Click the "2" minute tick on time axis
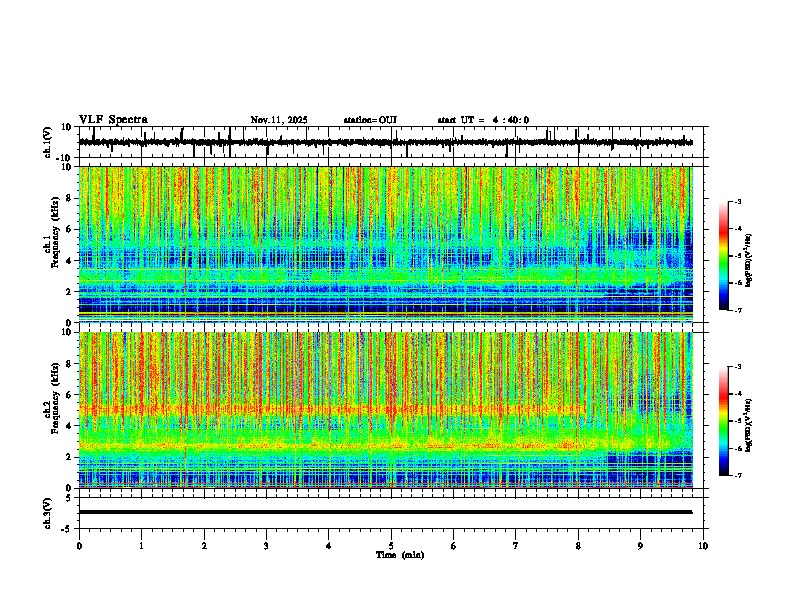This screenshot has height=612, width=792. click(204, 546)
